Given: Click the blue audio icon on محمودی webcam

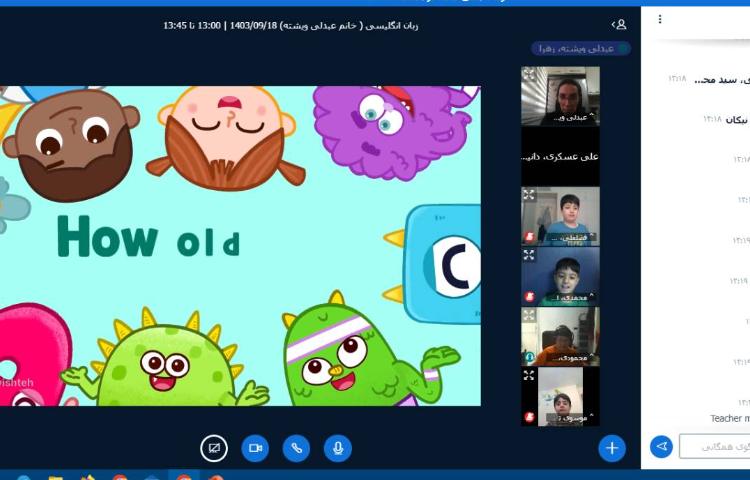Looking at the screenshot, I should click(529, 357).
